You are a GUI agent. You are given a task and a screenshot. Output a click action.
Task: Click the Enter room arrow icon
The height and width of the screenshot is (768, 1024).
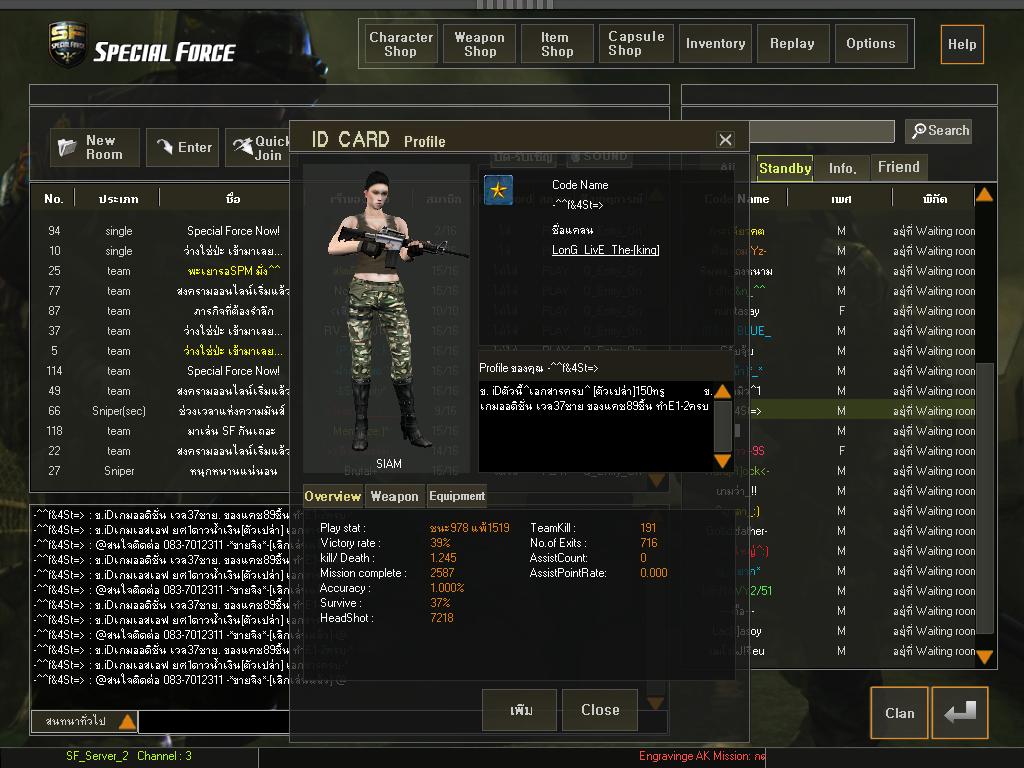[165, 148]
